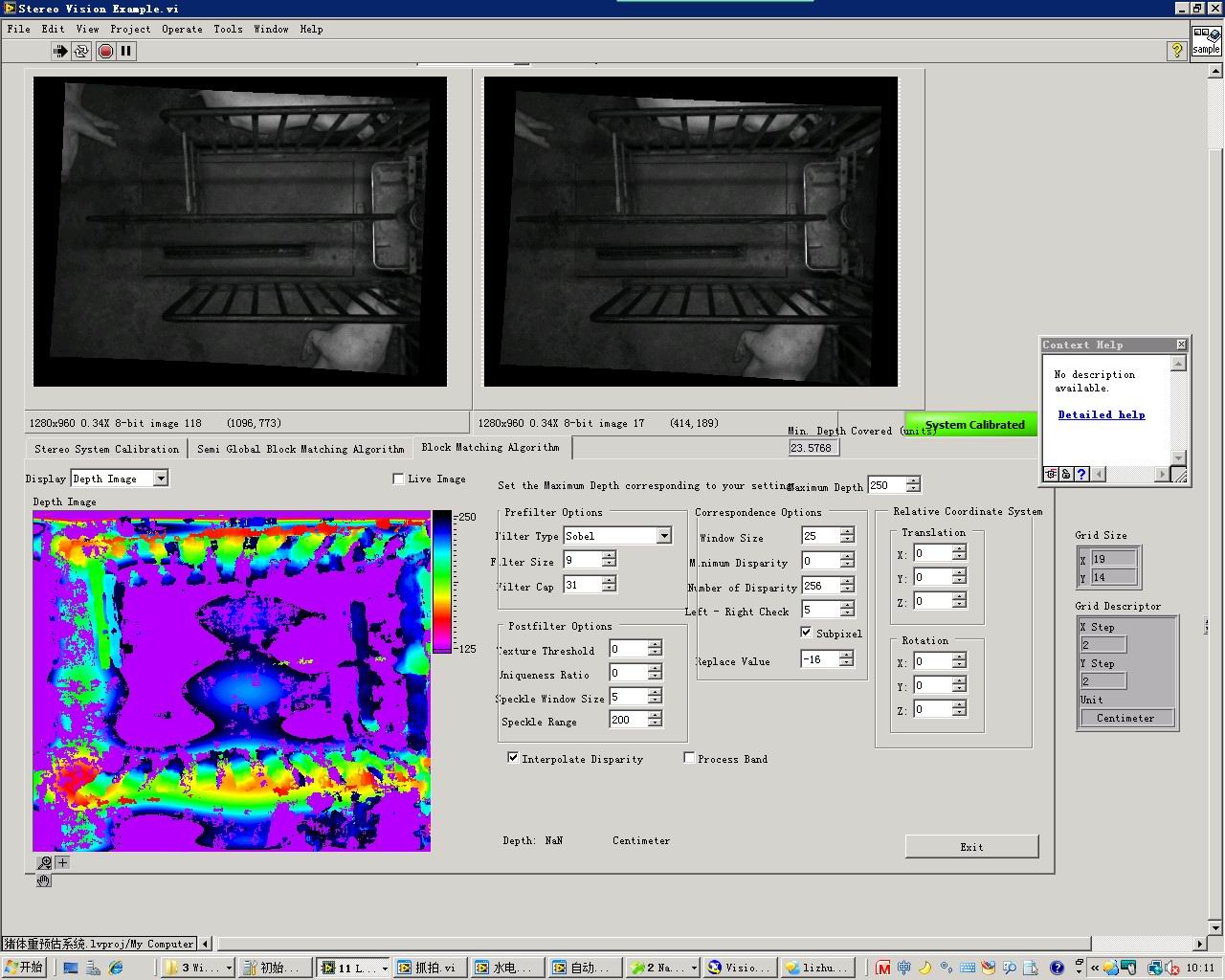The height and width of the screenshot is (980, 1225).
Task: Click the Maximum Depth value field
Action: pos(886,485)
